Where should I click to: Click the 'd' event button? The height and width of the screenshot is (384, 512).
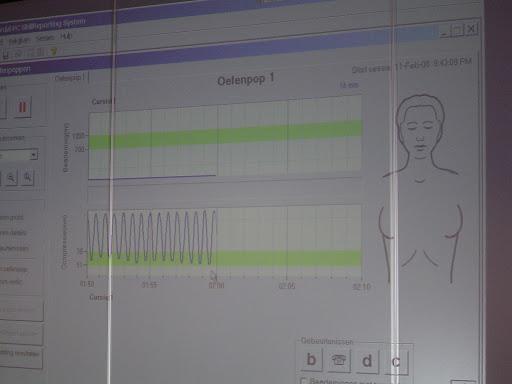tap(367, 361)
